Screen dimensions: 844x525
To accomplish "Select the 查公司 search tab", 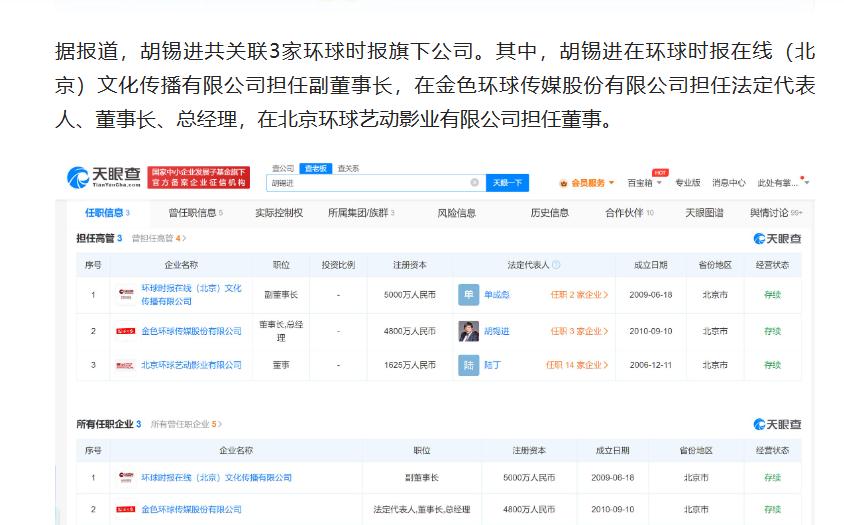I will click(x=282, y=169).
